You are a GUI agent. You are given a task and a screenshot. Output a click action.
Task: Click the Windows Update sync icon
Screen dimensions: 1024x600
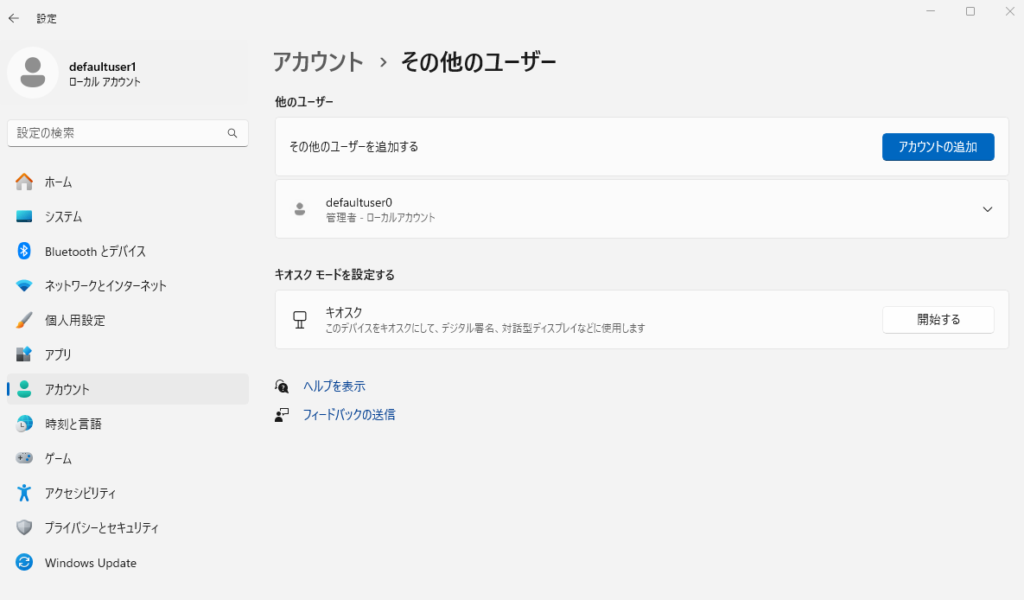pos(25,563)
